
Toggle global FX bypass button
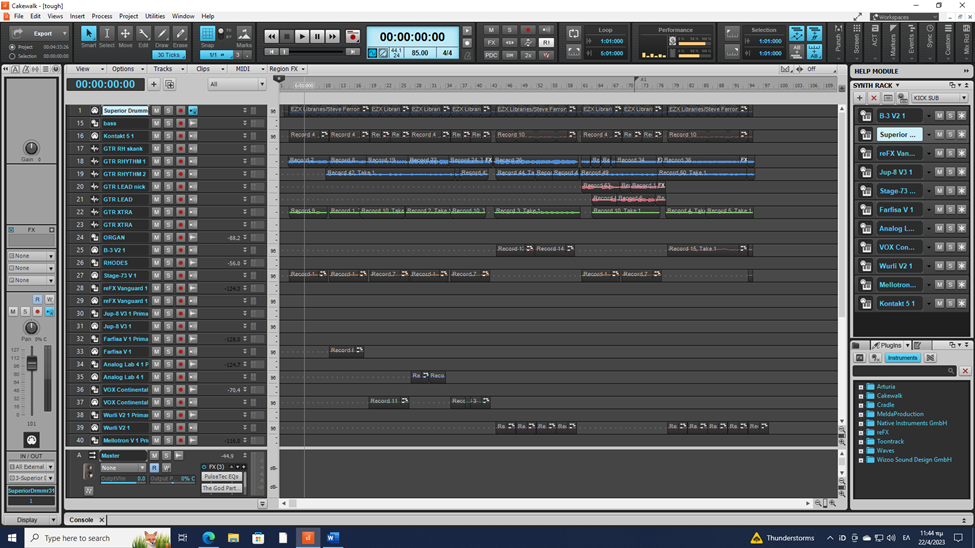point(491,43)
